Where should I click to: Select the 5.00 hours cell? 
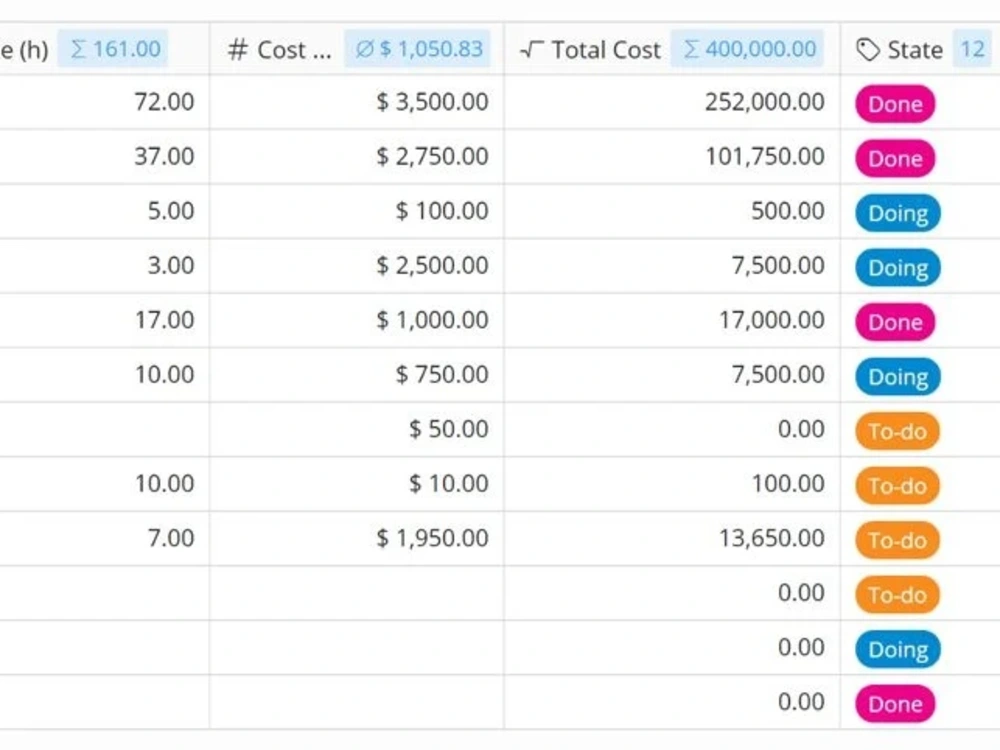(x=105, y=211)
